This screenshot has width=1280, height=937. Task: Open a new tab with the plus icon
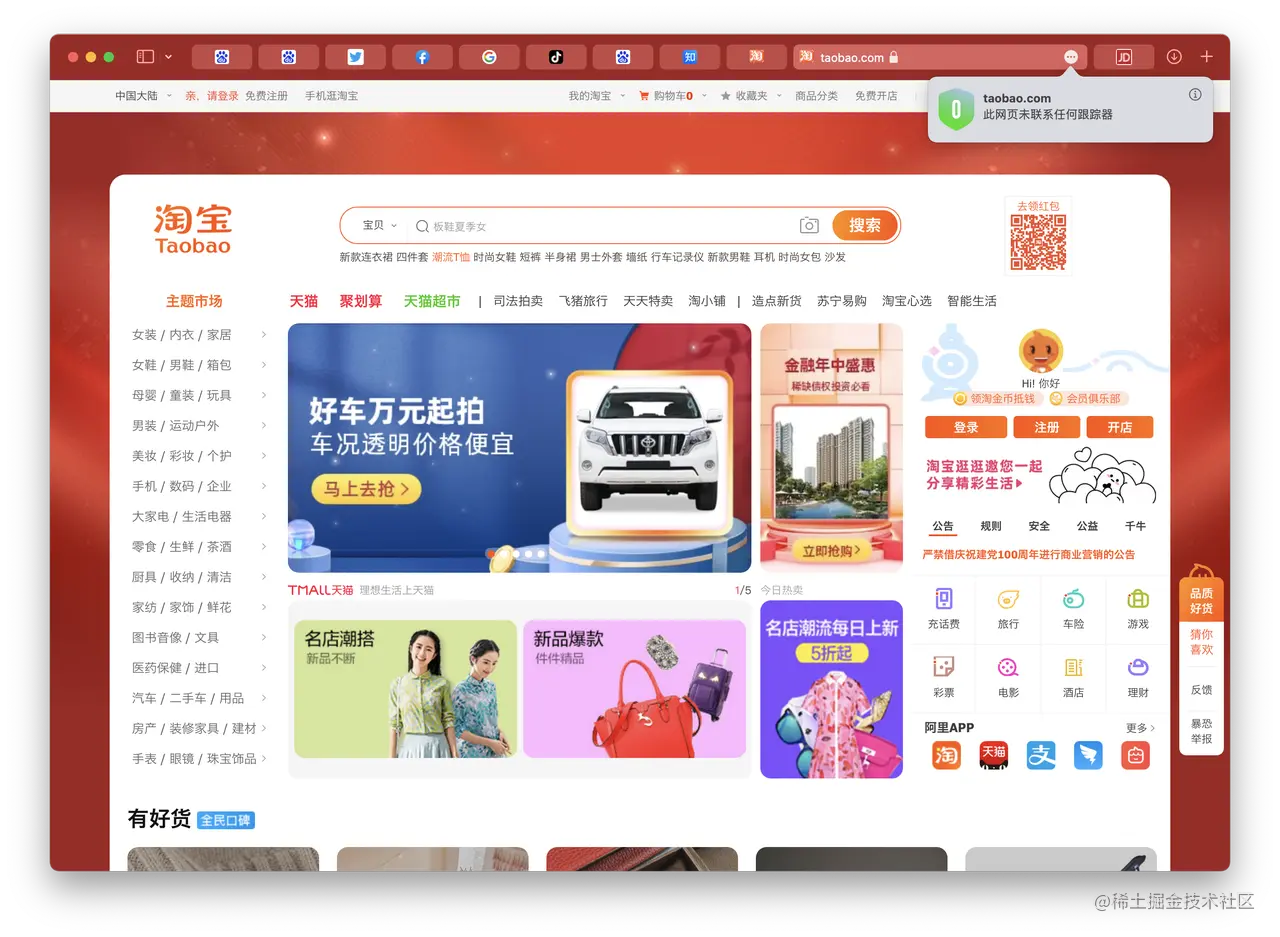pos(1207,57)
